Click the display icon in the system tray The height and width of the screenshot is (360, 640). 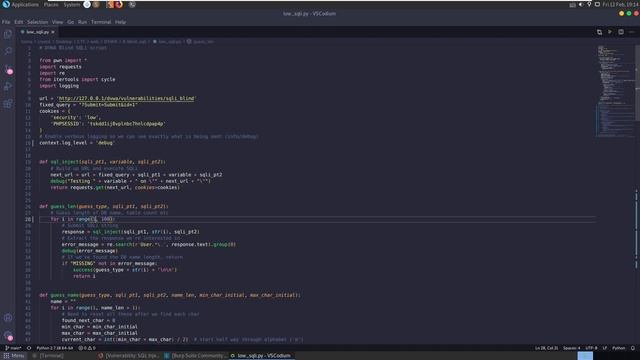click(x=597, y=4)
